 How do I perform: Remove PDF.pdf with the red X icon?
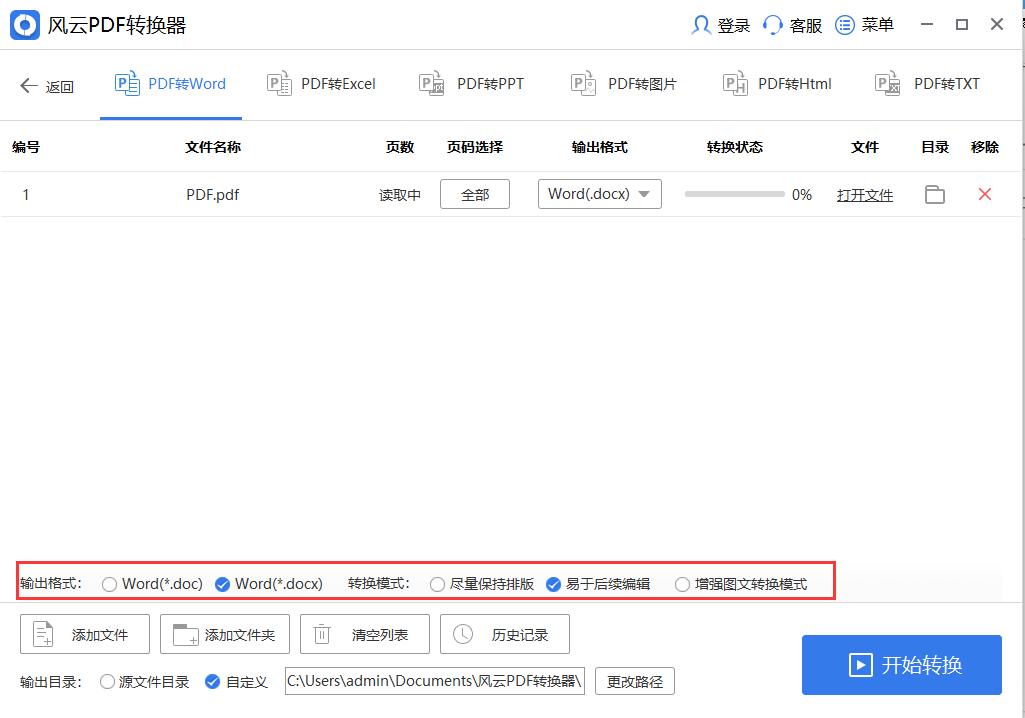pos(985,194)
